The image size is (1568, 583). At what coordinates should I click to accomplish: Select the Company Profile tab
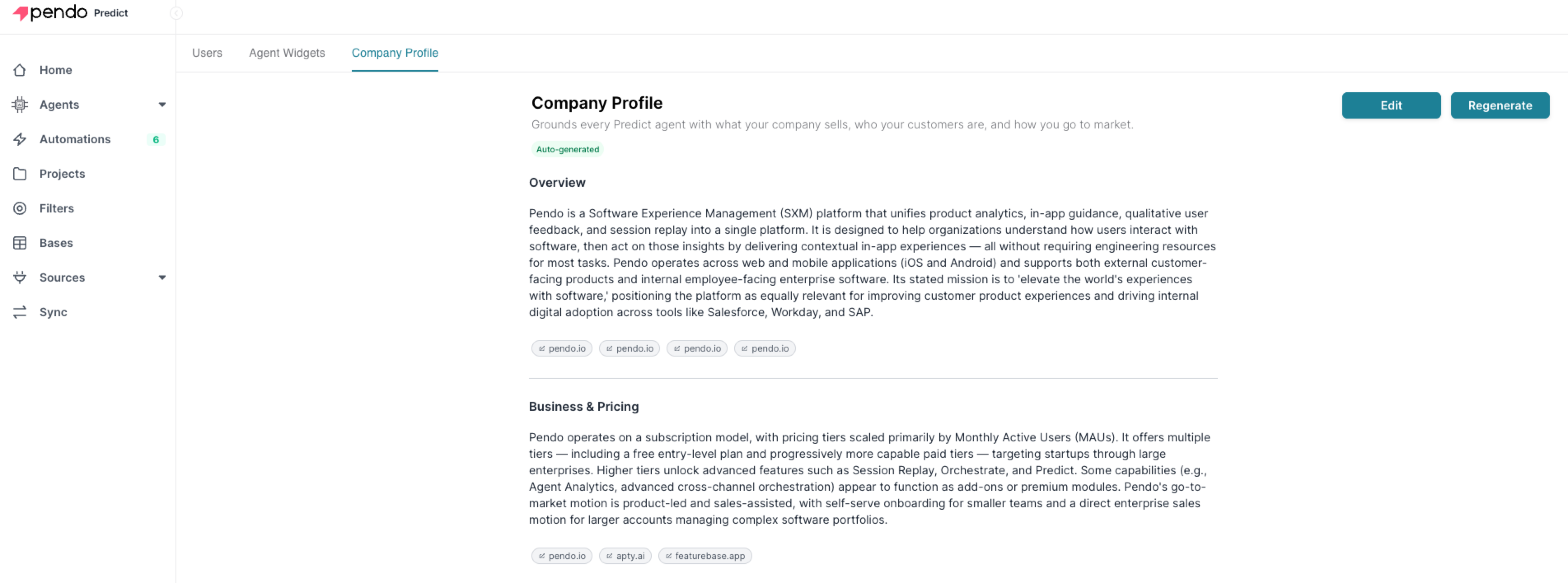pyautogui.click(x=394, y=53)
